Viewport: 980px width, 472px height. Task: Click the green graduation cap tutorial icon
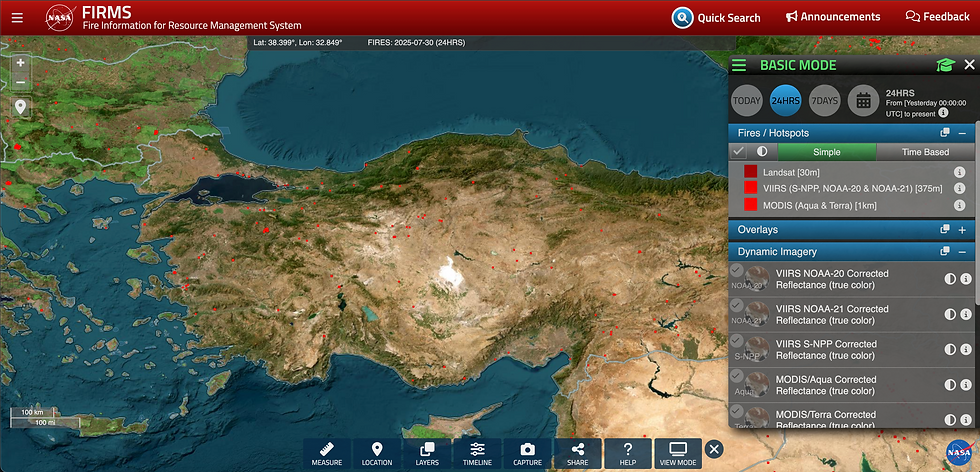pos(946,65)
